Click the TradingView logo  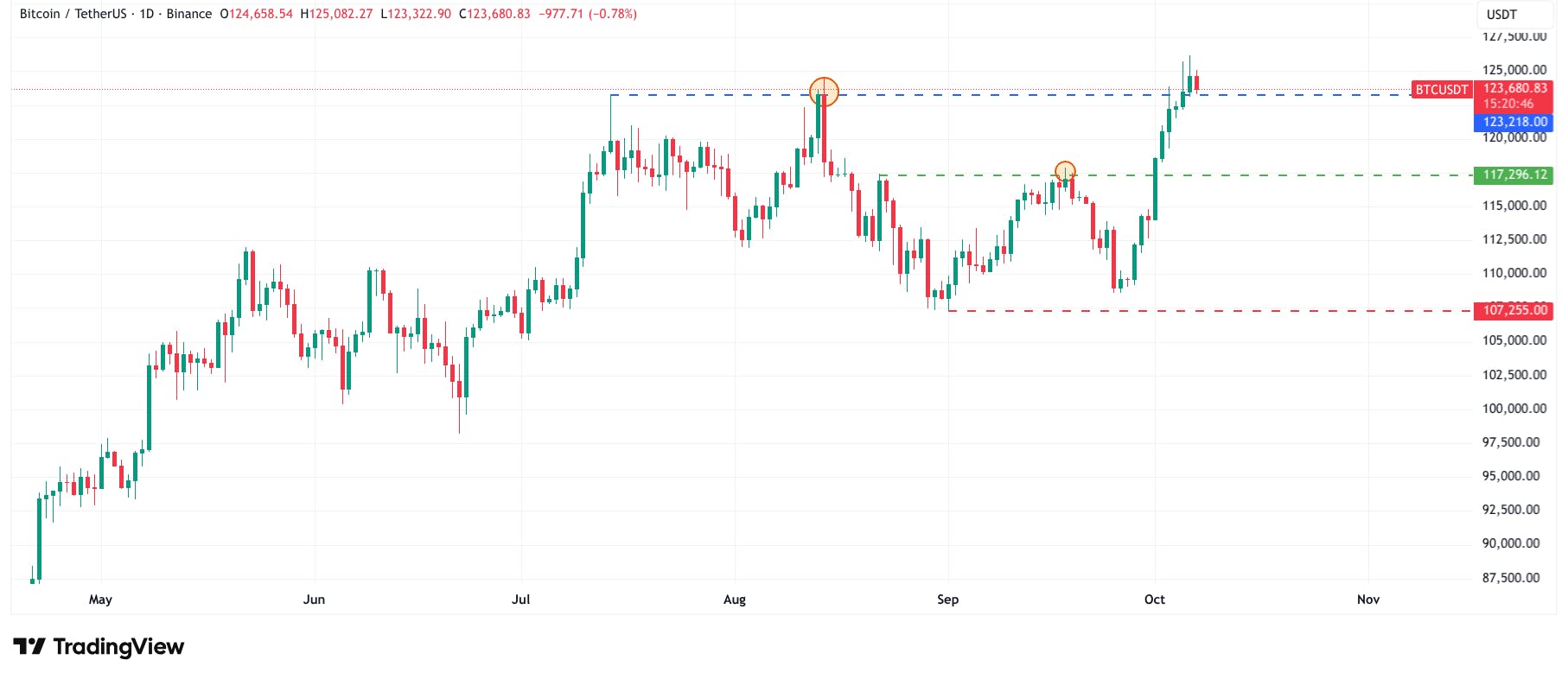coord(99,647)
